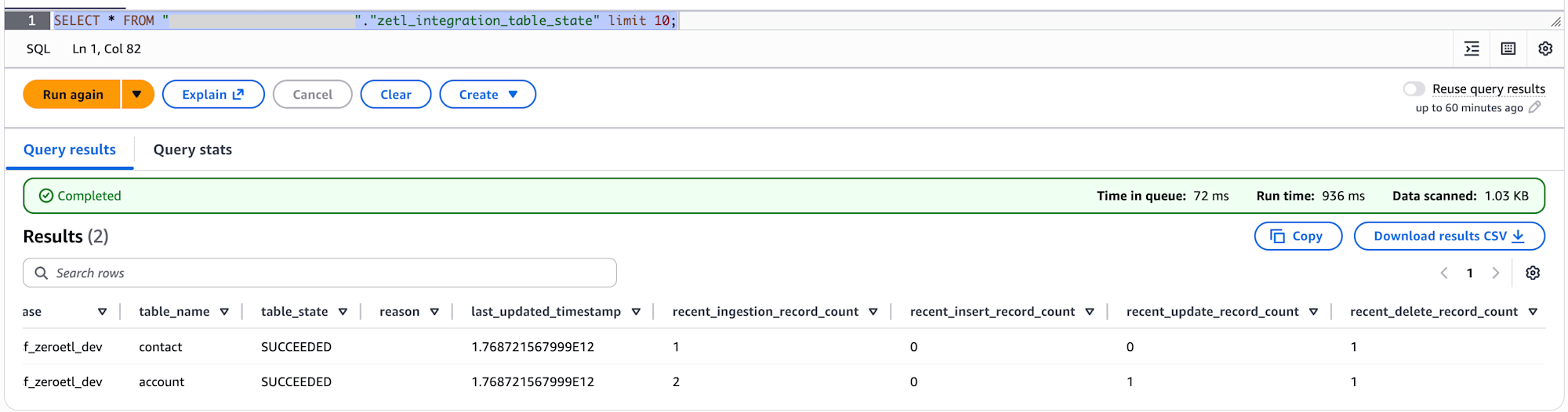This screenshot has height=412, width=1568.
Task: Open Run again options dropdown arrow
Action: click(x=137, y=94)
